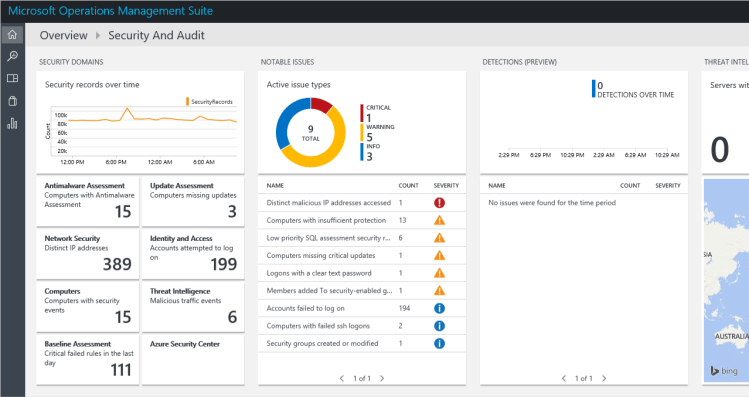
Task: Open the Threat Intelligence tile
Action: pos(193,307)
